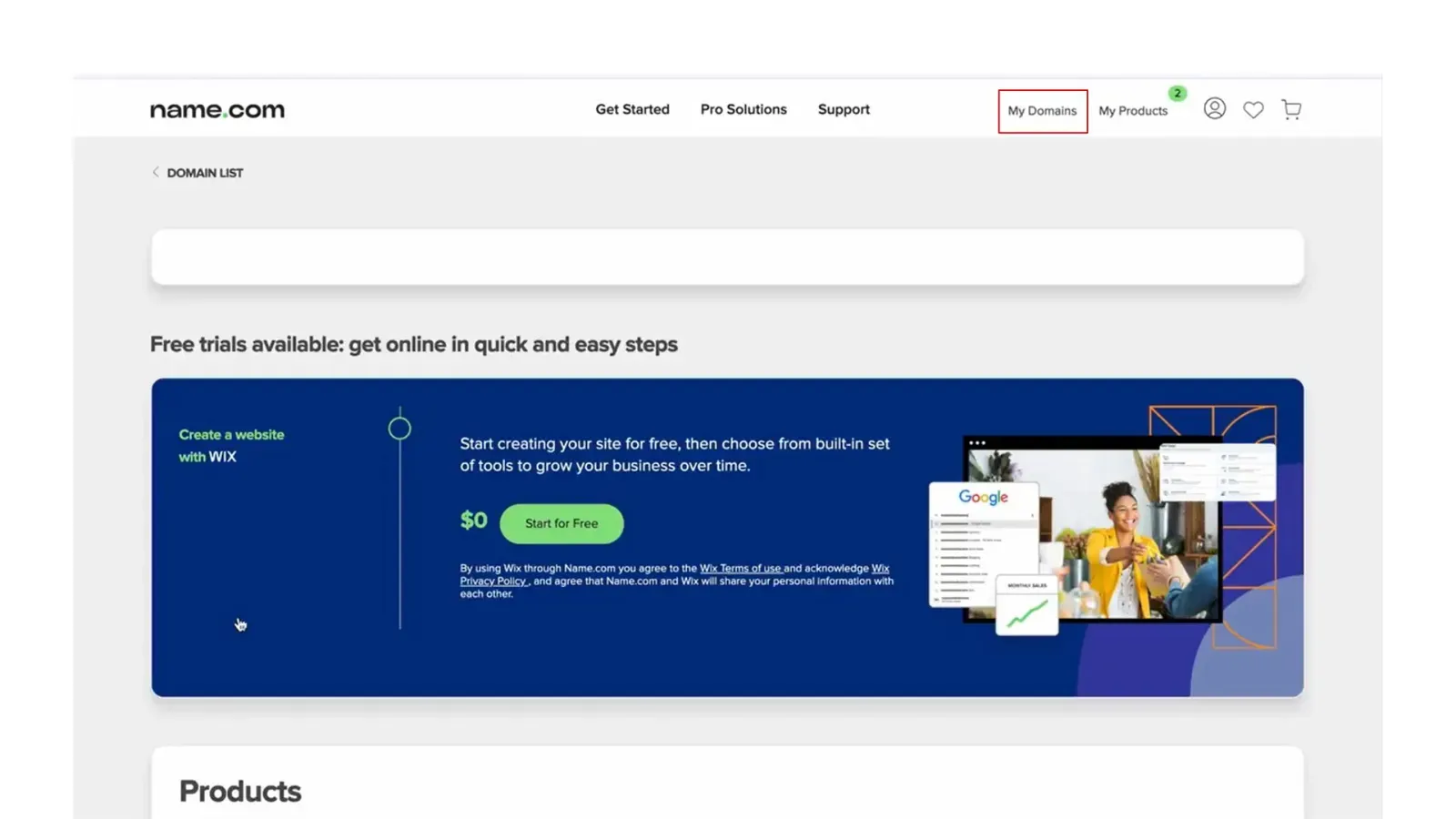Open the favorites heart icon
Viewport: 1456px width, 819px height.
(1253, 110)
